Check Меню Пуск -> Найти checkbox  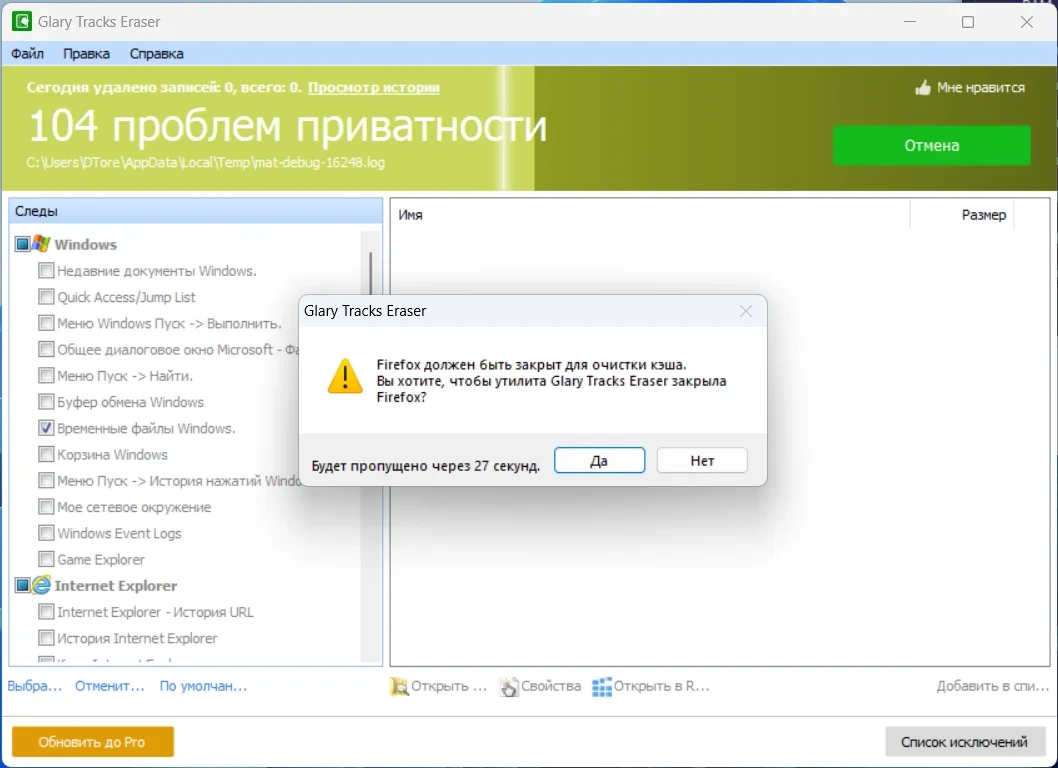point(46,376)
